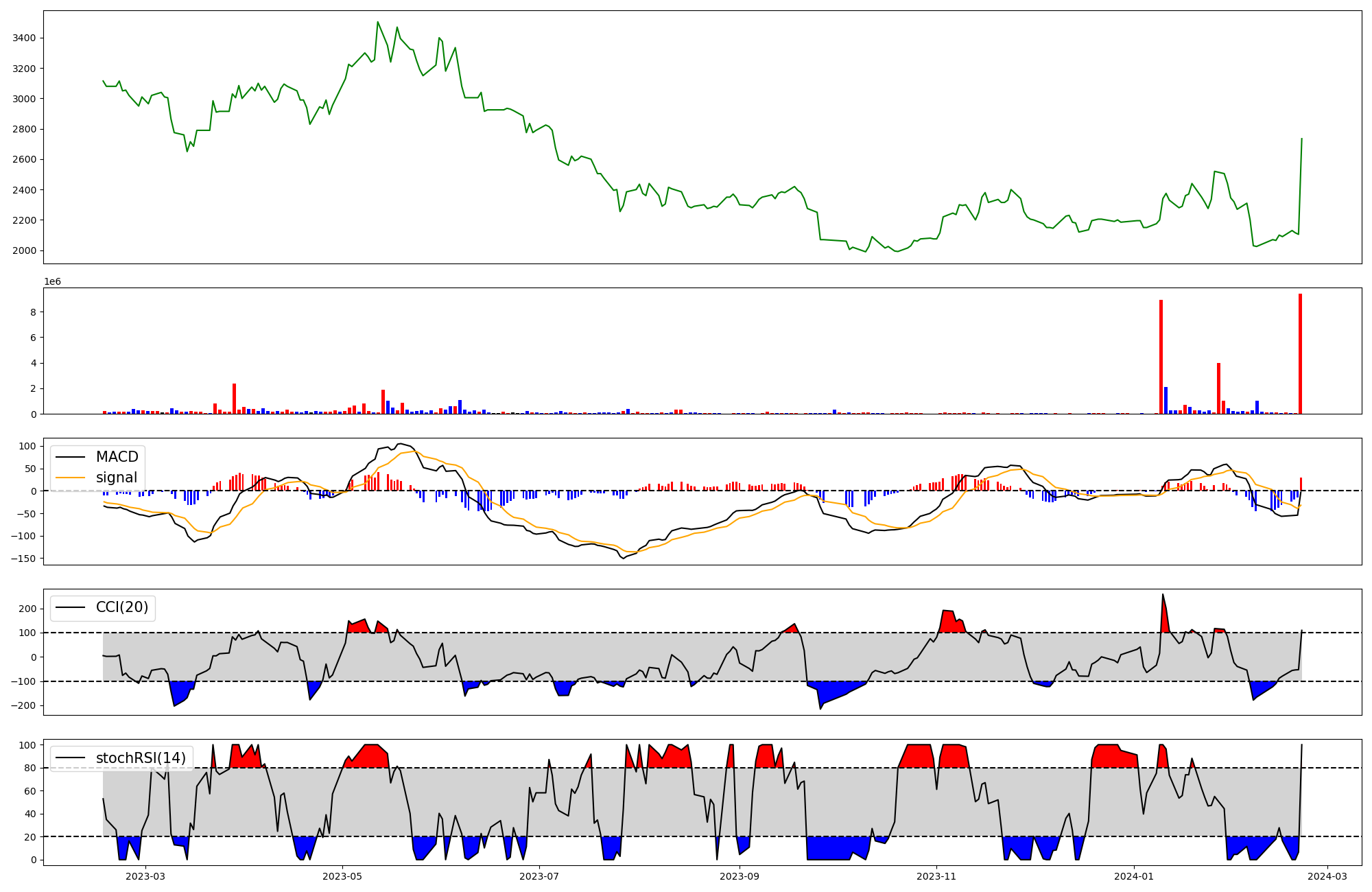
Task: Click the 2023-11 x-axis date label
Action: click(x=936, y=876)
